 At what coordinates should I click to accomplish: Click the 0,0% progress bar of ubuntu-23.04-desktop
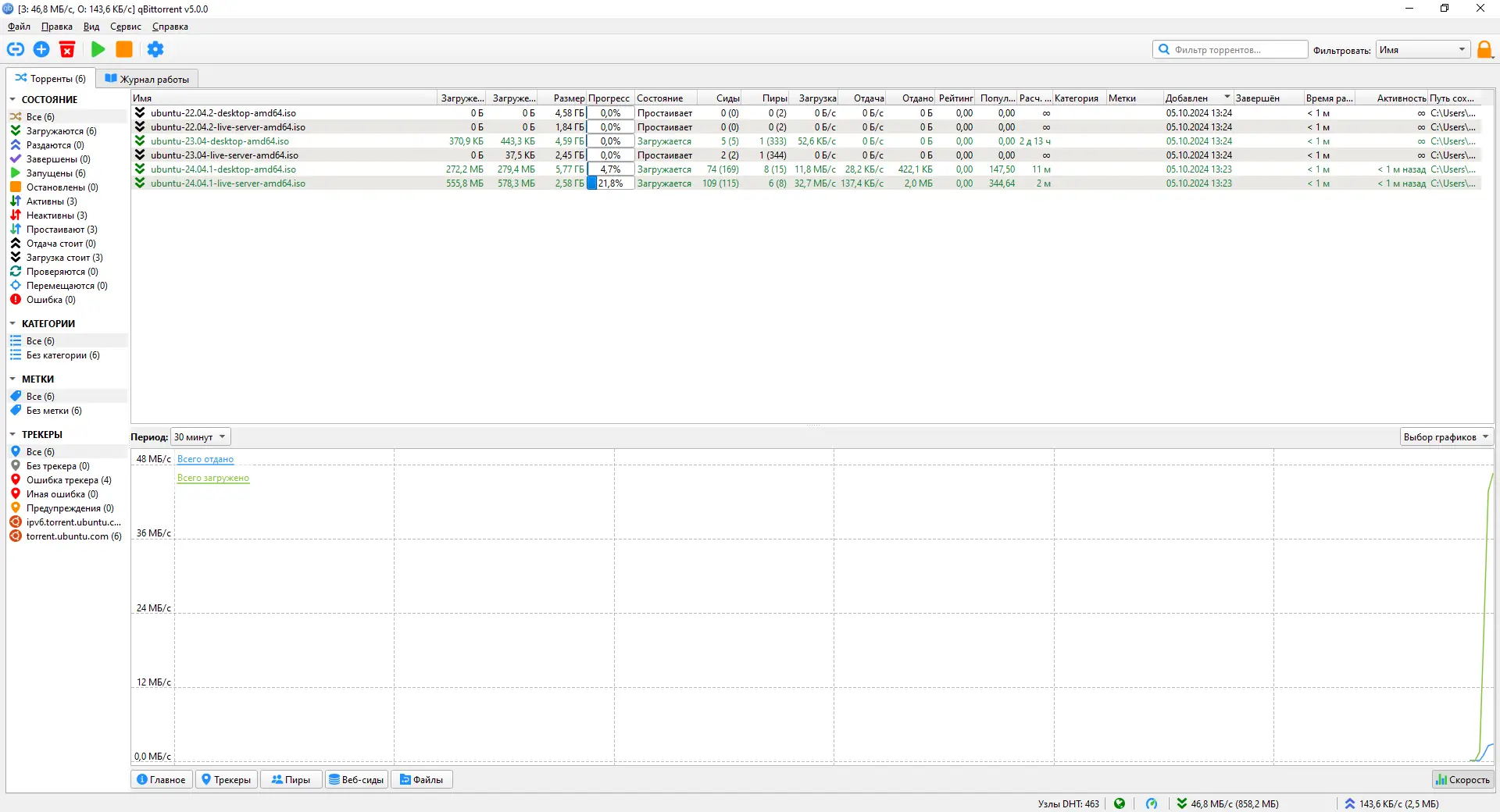point(610,141)
